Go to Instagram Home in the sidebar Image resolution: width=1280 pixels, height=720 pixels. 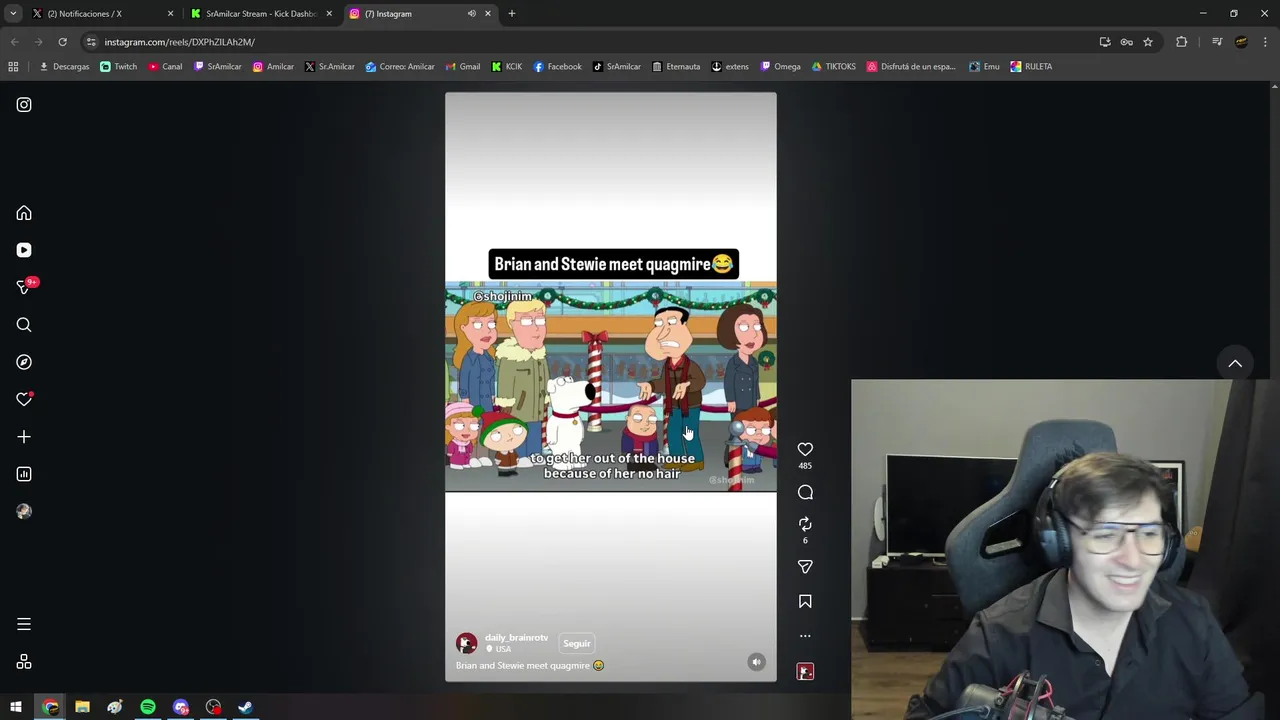(24, 213)
